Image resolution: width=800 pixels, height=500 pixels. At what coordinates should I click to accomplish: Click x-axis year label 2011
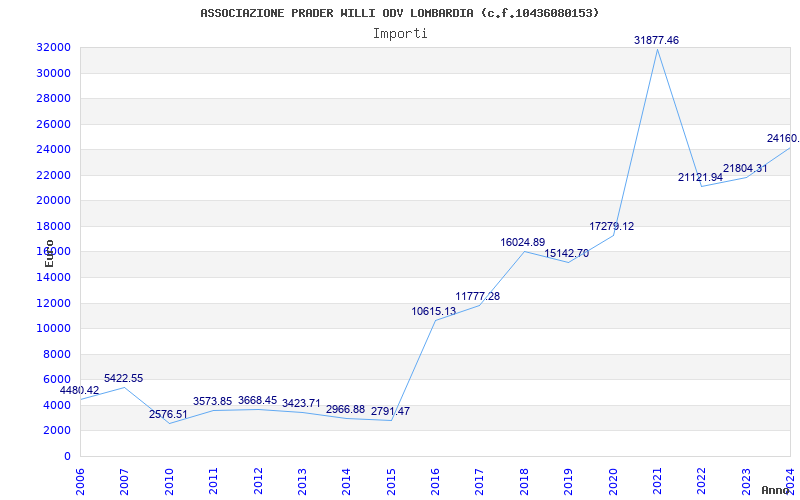point(213,481)
